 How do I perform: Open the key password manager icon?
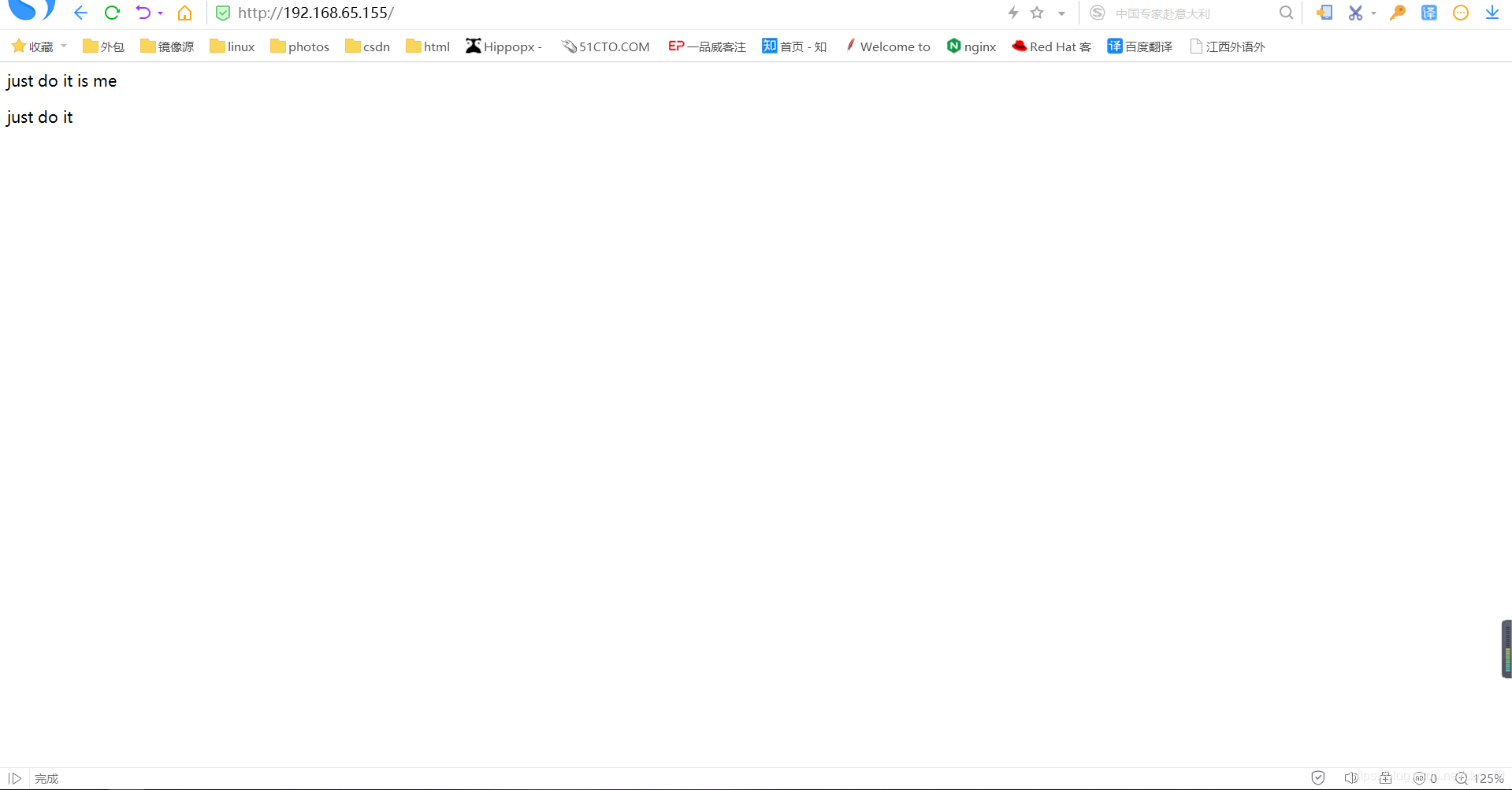[1398, 13]
